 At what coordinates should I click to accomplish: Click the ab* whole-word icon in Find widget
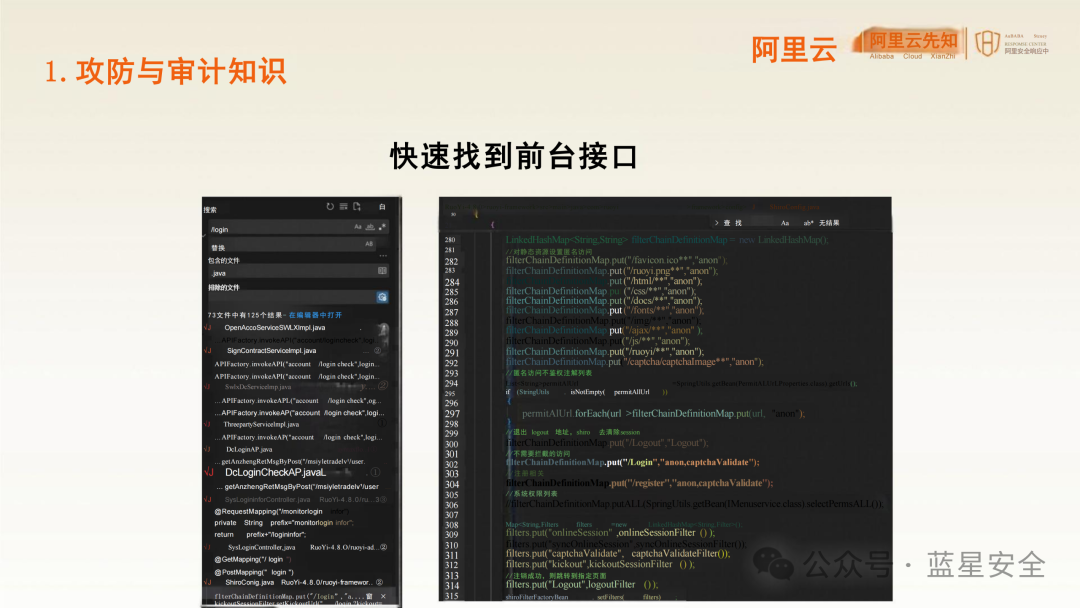coord(807,224)
